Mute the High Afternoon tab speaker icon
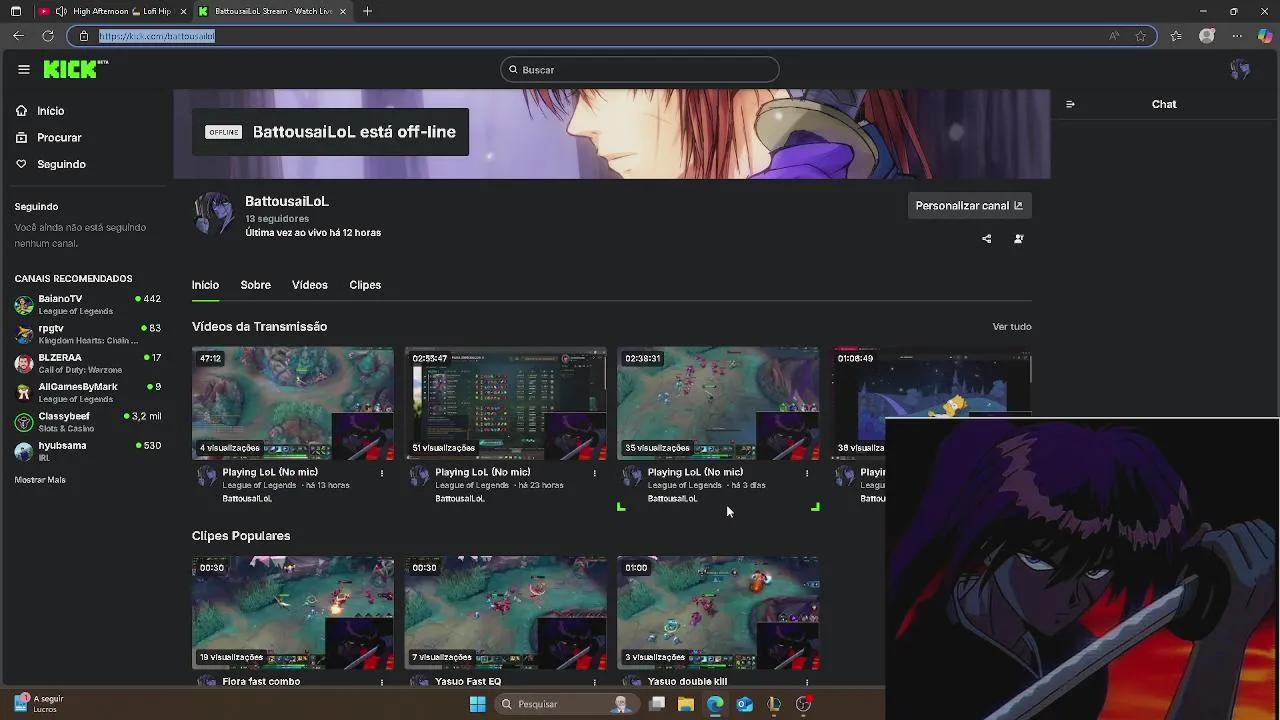Screen dimensions: 1280x720 coord(61,11)
